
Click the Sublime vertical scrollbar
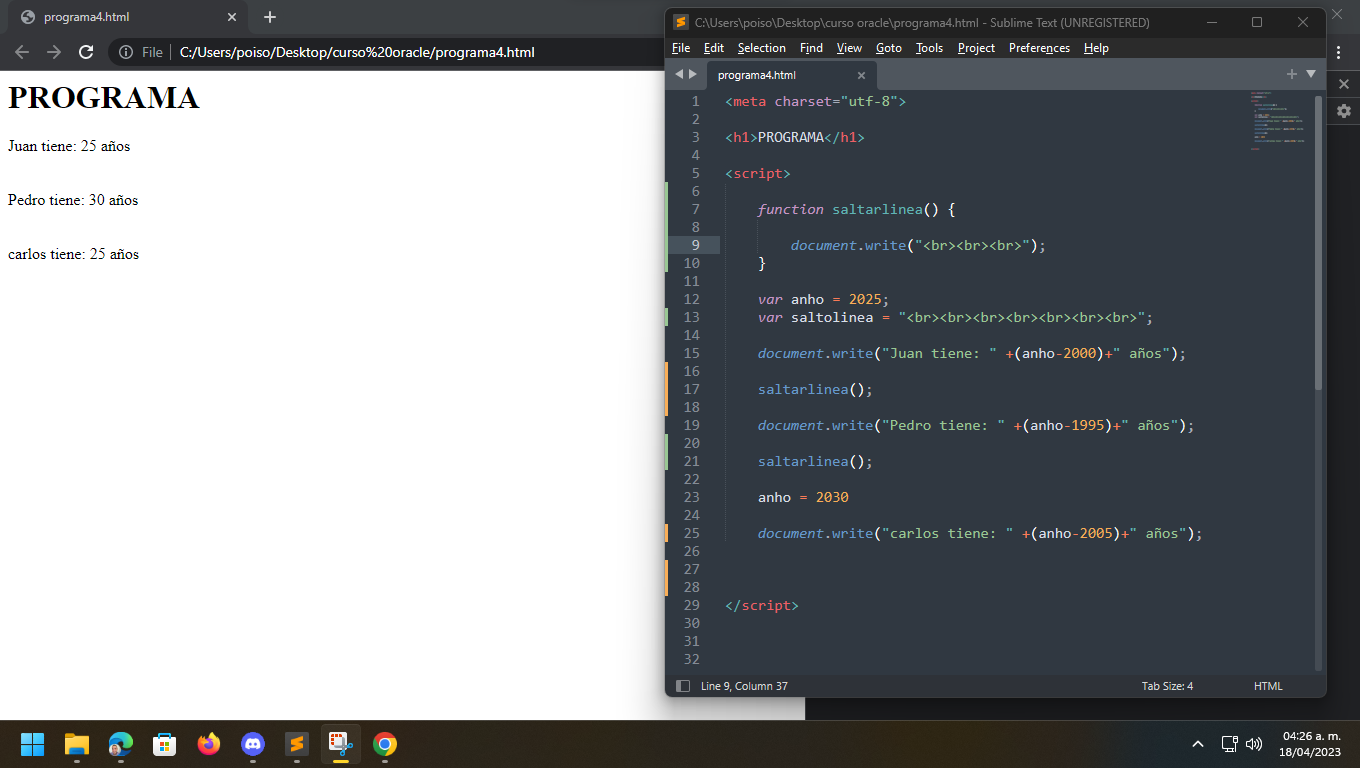coord(1318,242)
